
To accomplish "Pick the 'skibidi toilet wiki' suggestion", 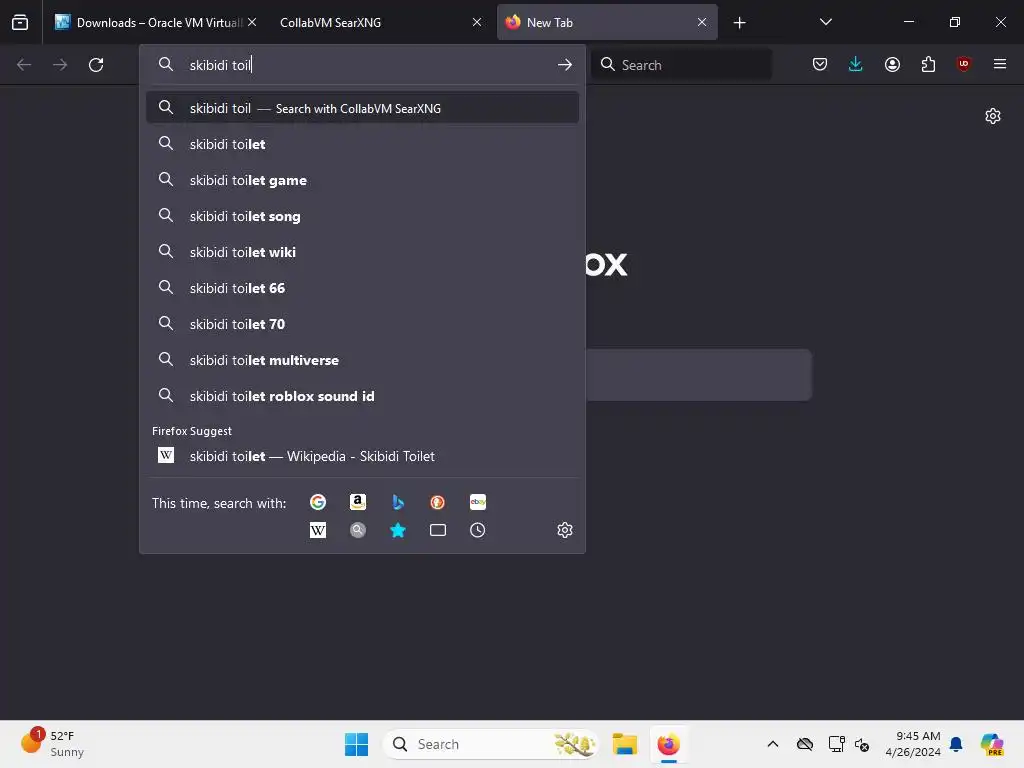I will [362, 251].
